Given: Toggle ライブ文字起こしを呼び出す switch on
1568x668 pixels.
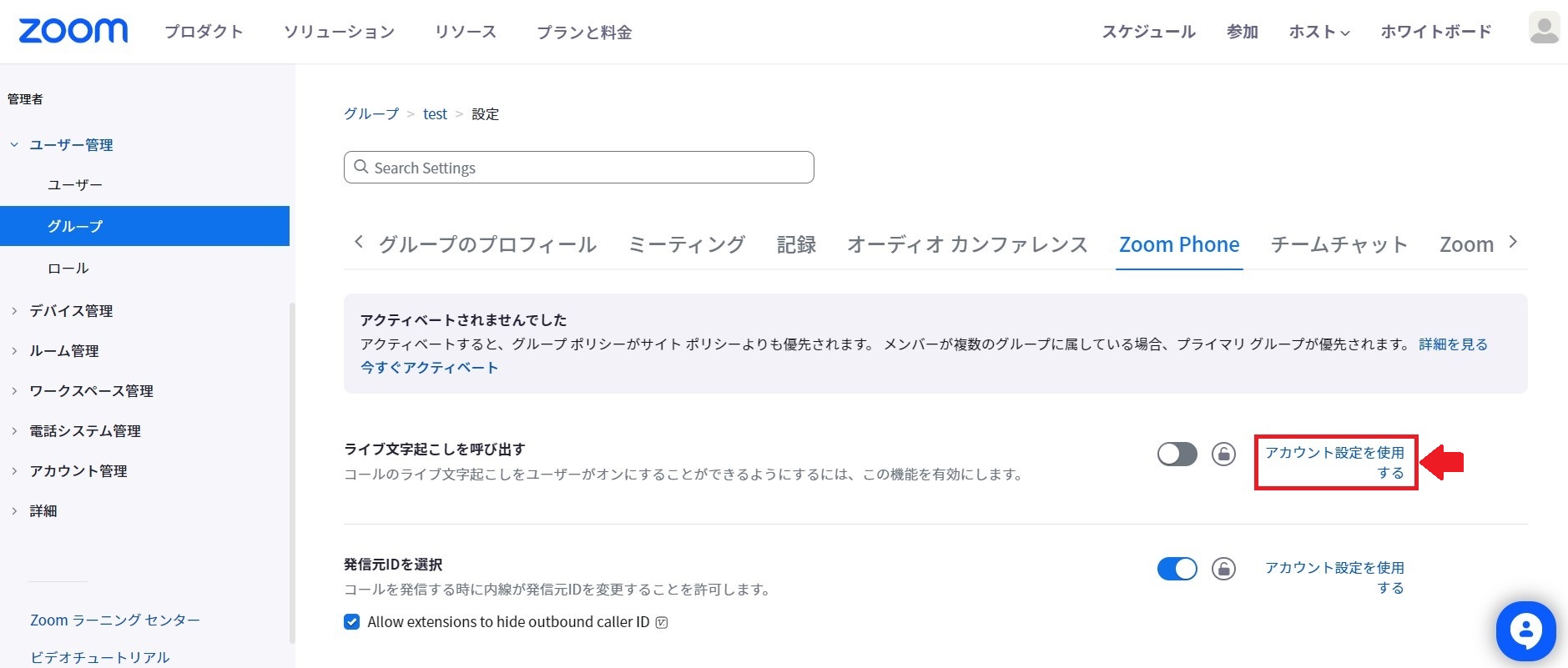Looking at the screenshot, I should [x=1177, y=455].
